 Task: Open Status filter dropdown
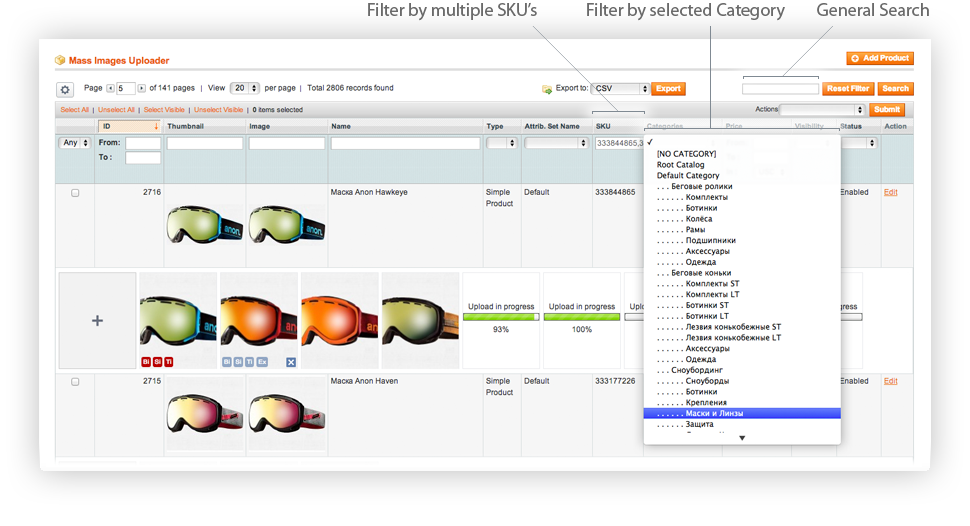click(x=859, y=143)
